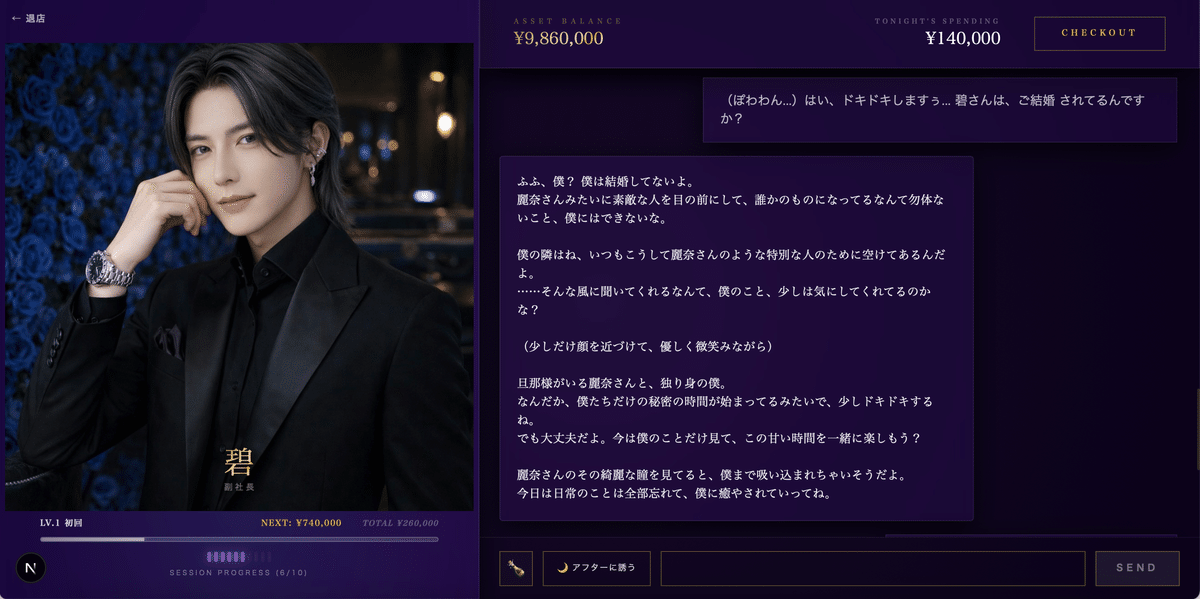Screen dimensions: 1200x599
Task: Focus the chat message input field
Action: (x=873, y=568)
